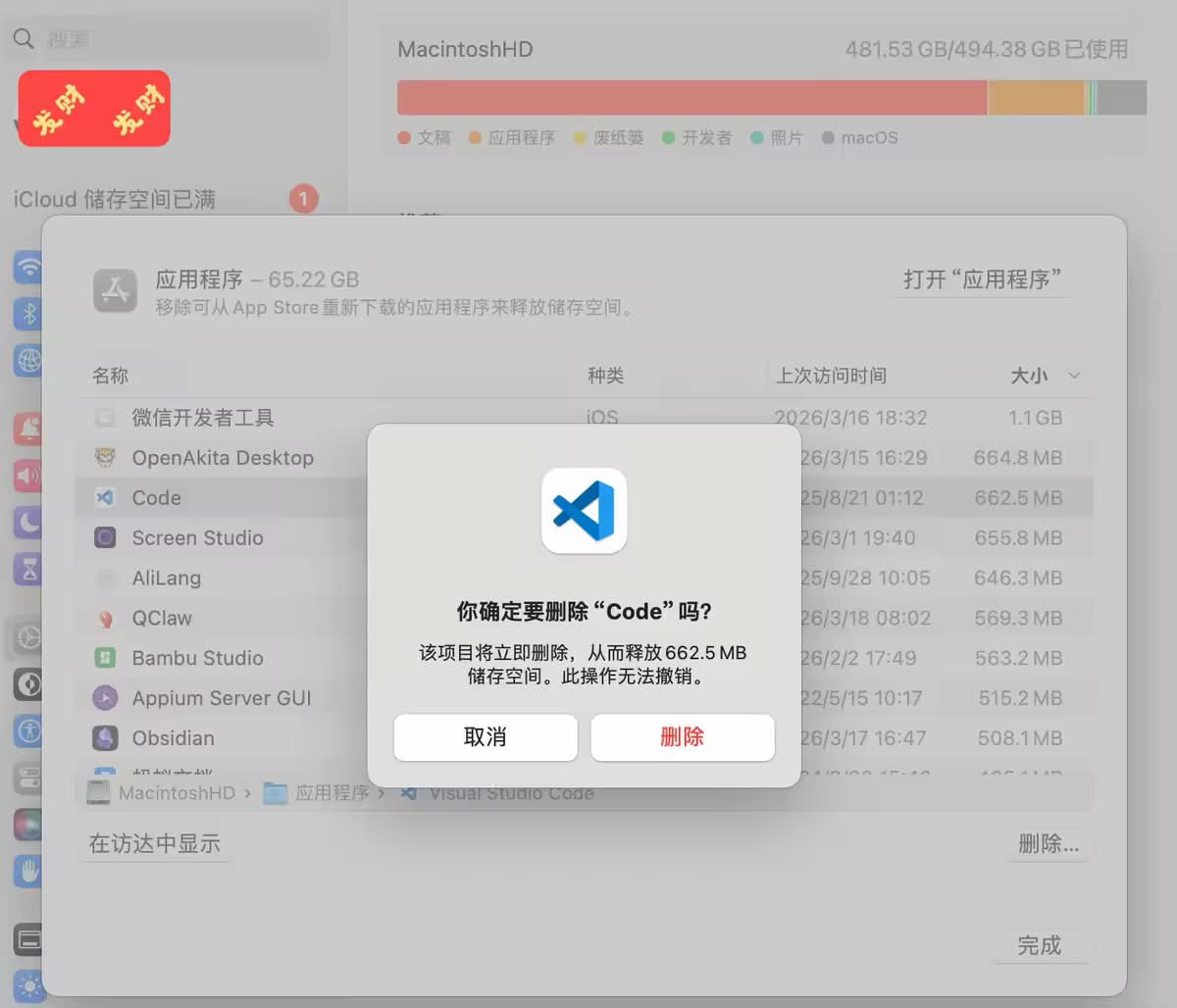Click the Focus moon icon in the sidebar
1177x1008 pixels.
pos(27,523)
